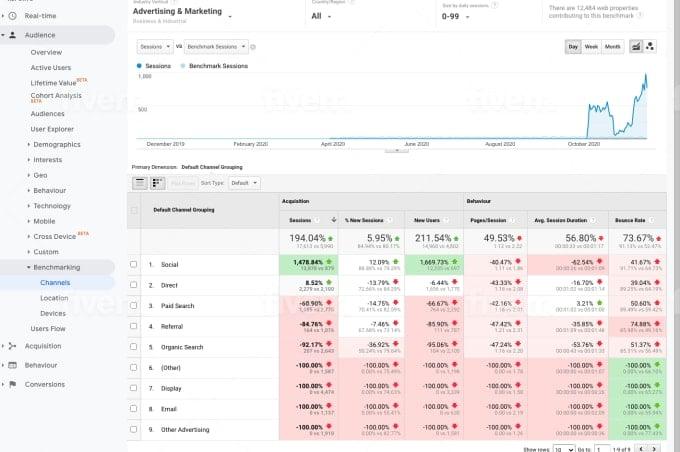Expand the Geo section
This screenshot has height=452, width=680.
pyautogui.click(x=40, y=175)
